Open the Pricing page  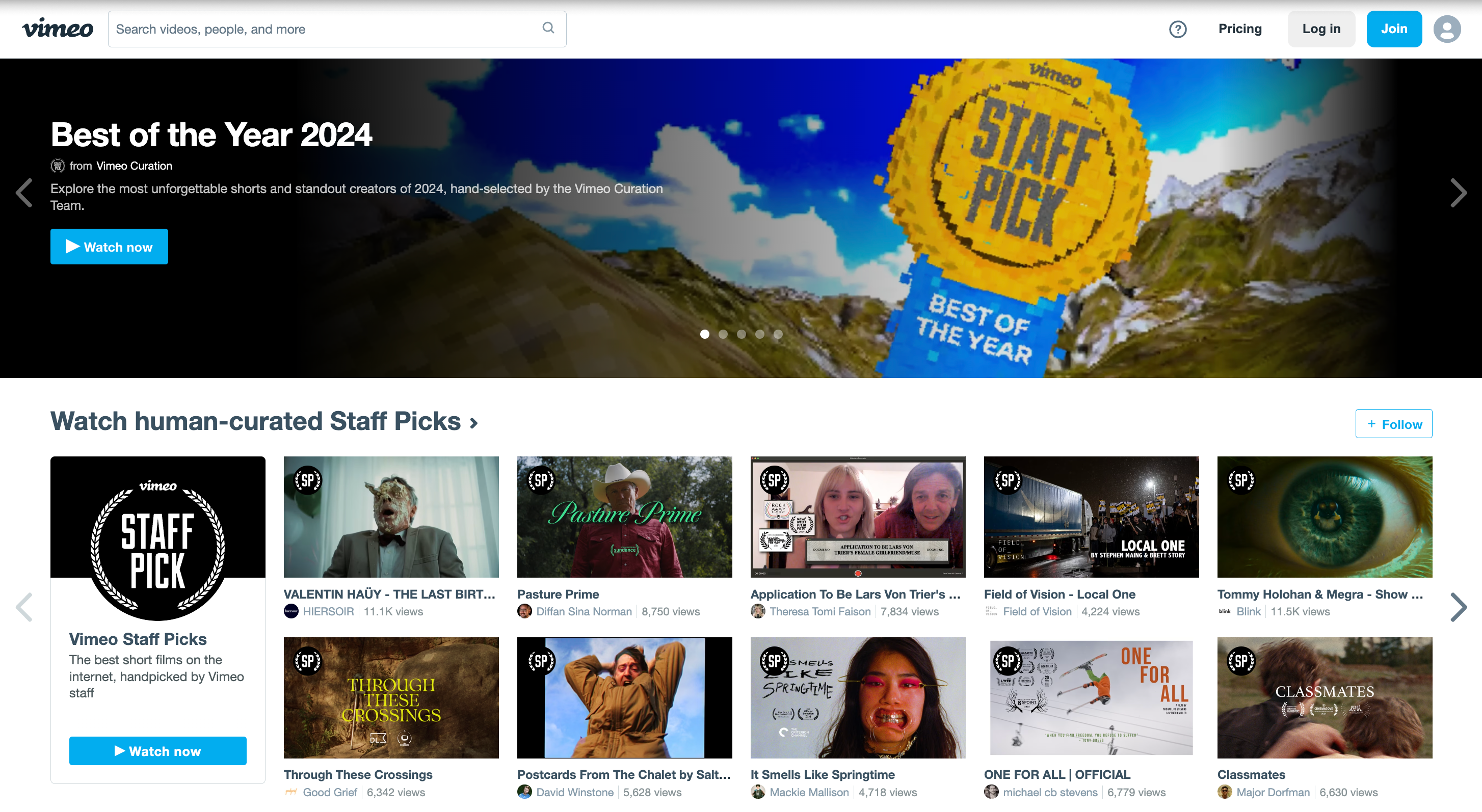[1239, 29]
